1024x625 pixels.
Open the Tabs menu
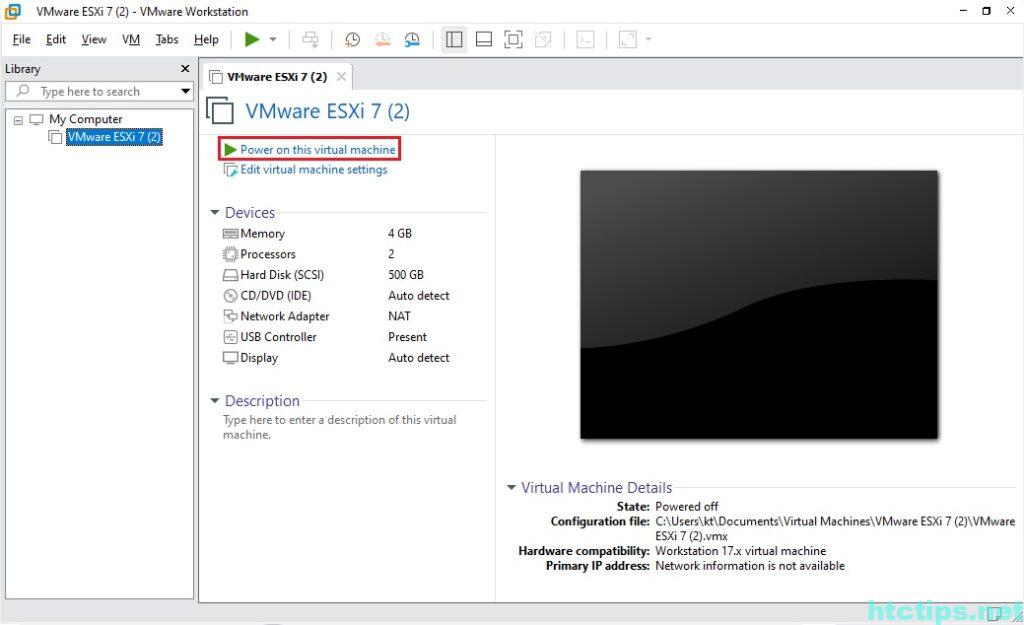[167, 40]
